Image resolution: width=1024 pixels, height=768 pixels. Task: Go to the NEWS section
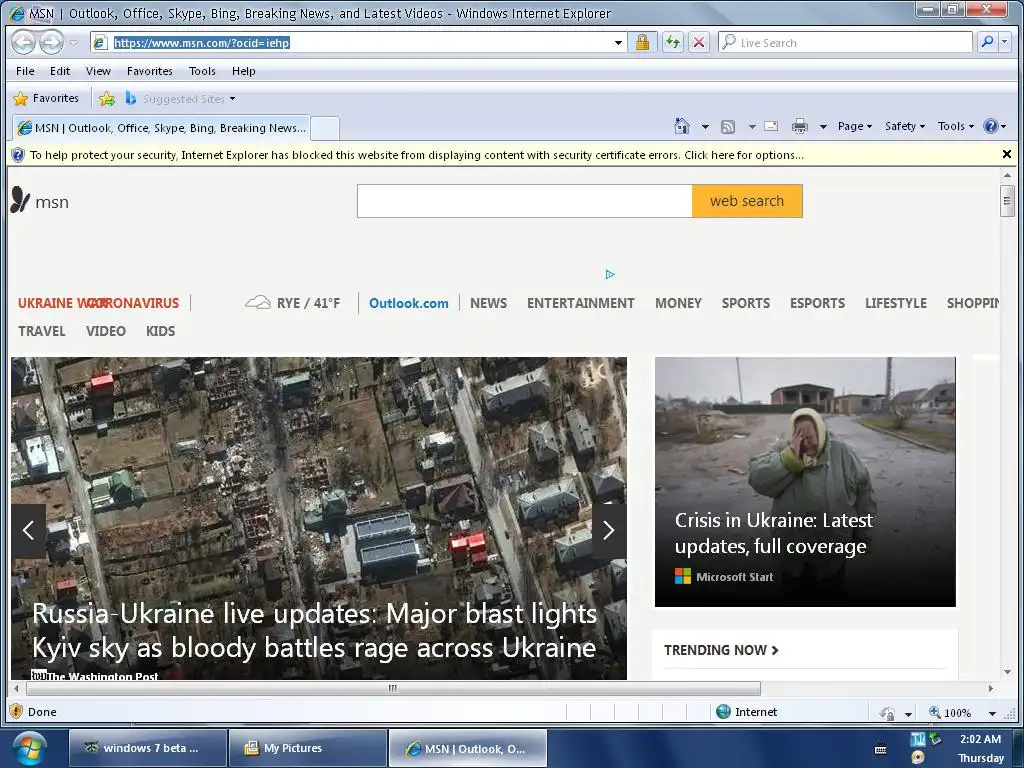point(488,303)
